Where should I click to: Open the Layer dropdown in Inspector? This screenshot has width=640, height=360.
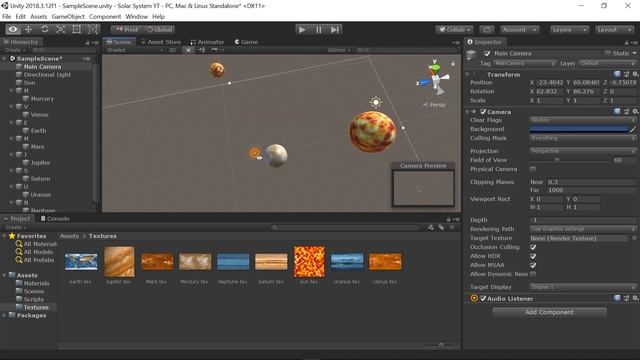607,63
